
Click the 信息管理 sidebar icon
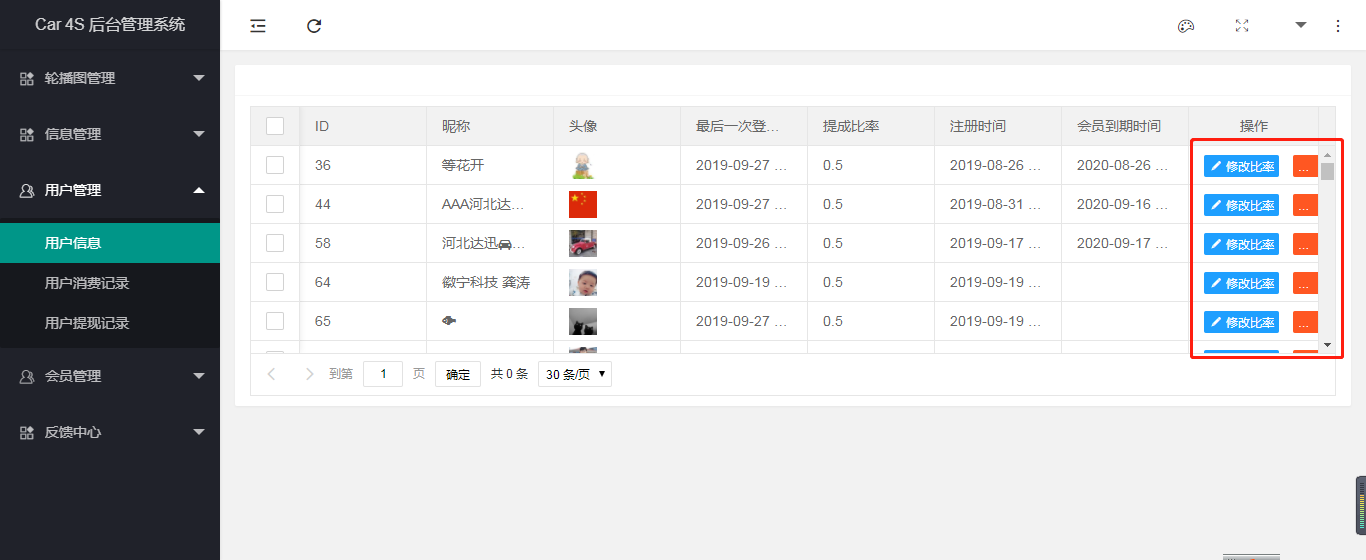[27, 134]
